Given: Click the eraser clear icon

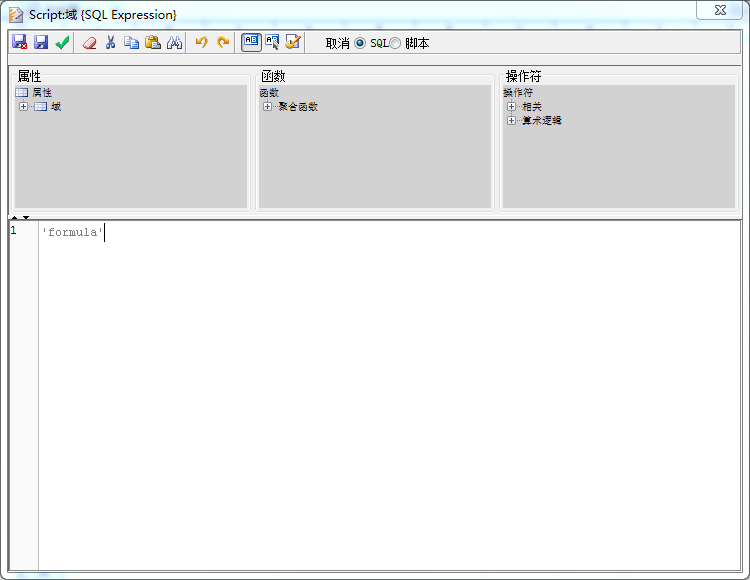Looking at the screenshot, I should click(89, 43).
